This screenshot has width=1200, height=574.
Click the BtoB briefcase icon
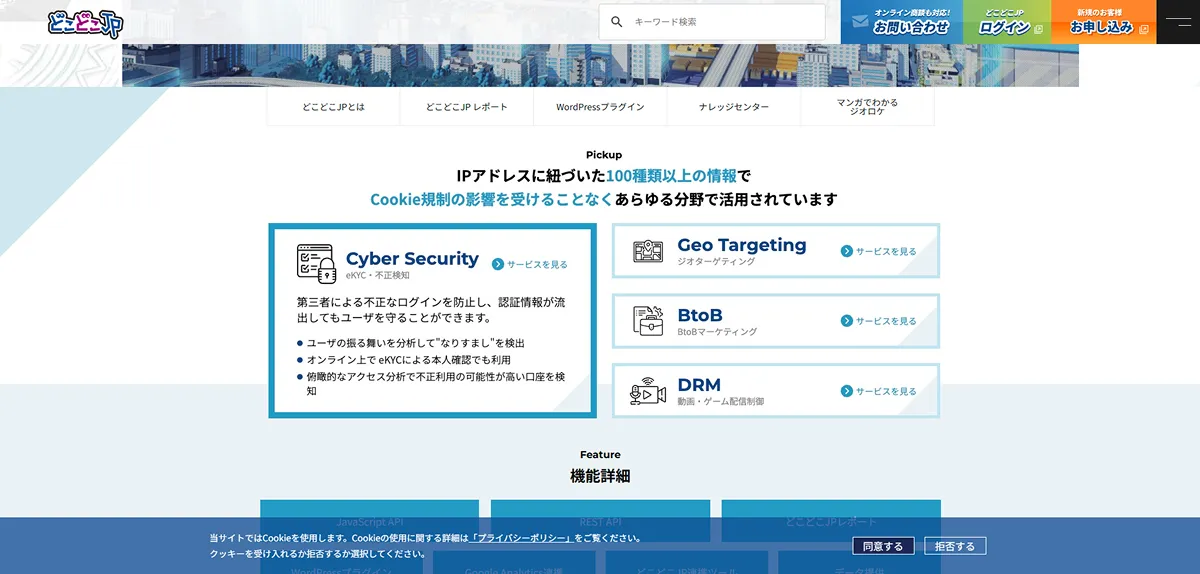(x=648, y=321)
